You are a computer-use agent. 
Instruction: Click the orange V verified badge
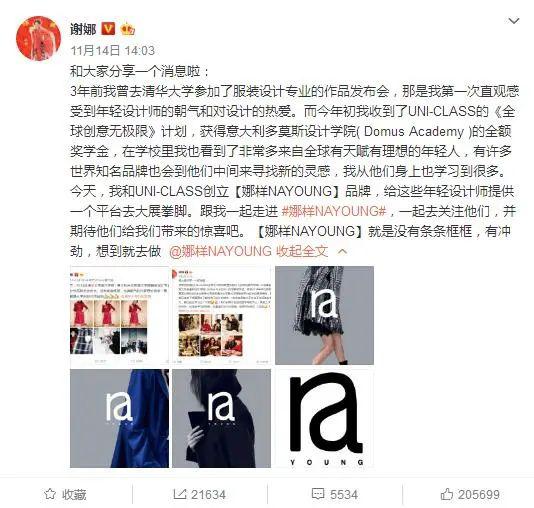point(108,29)
